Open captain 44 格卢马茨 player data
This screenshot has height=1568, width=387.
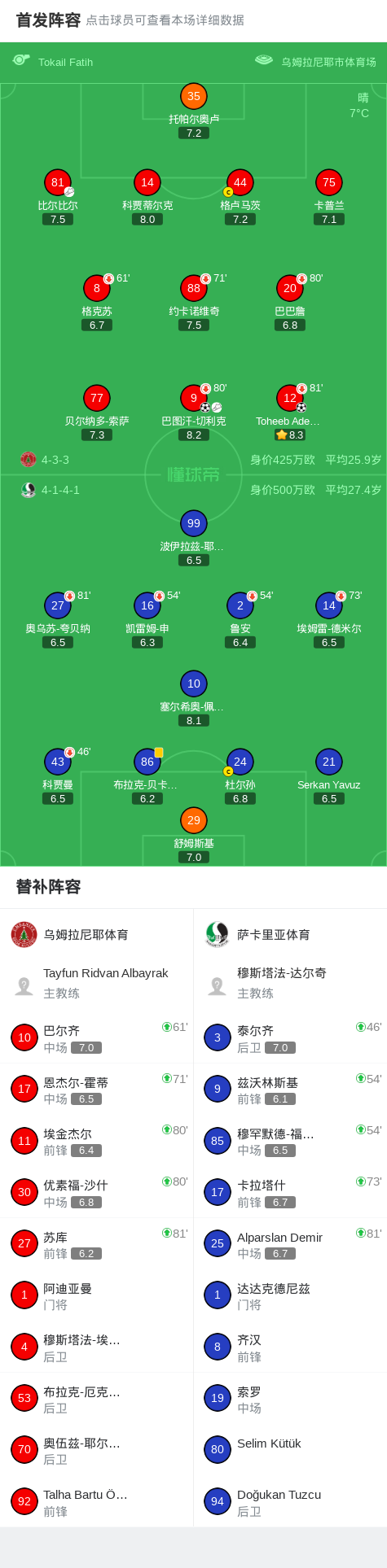pyautogui.click(x=240, y=183)
